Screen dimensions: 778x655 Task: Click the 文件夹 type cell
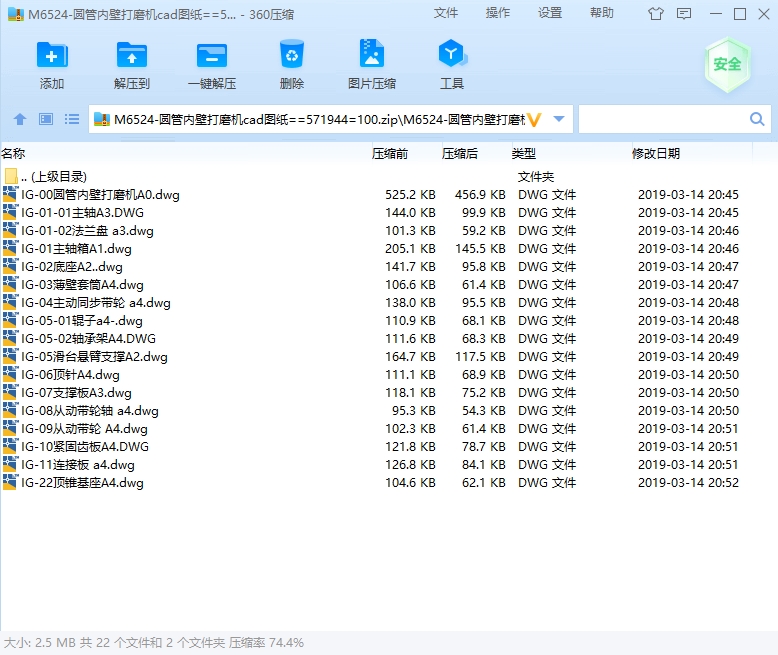[x=536, y=177]
